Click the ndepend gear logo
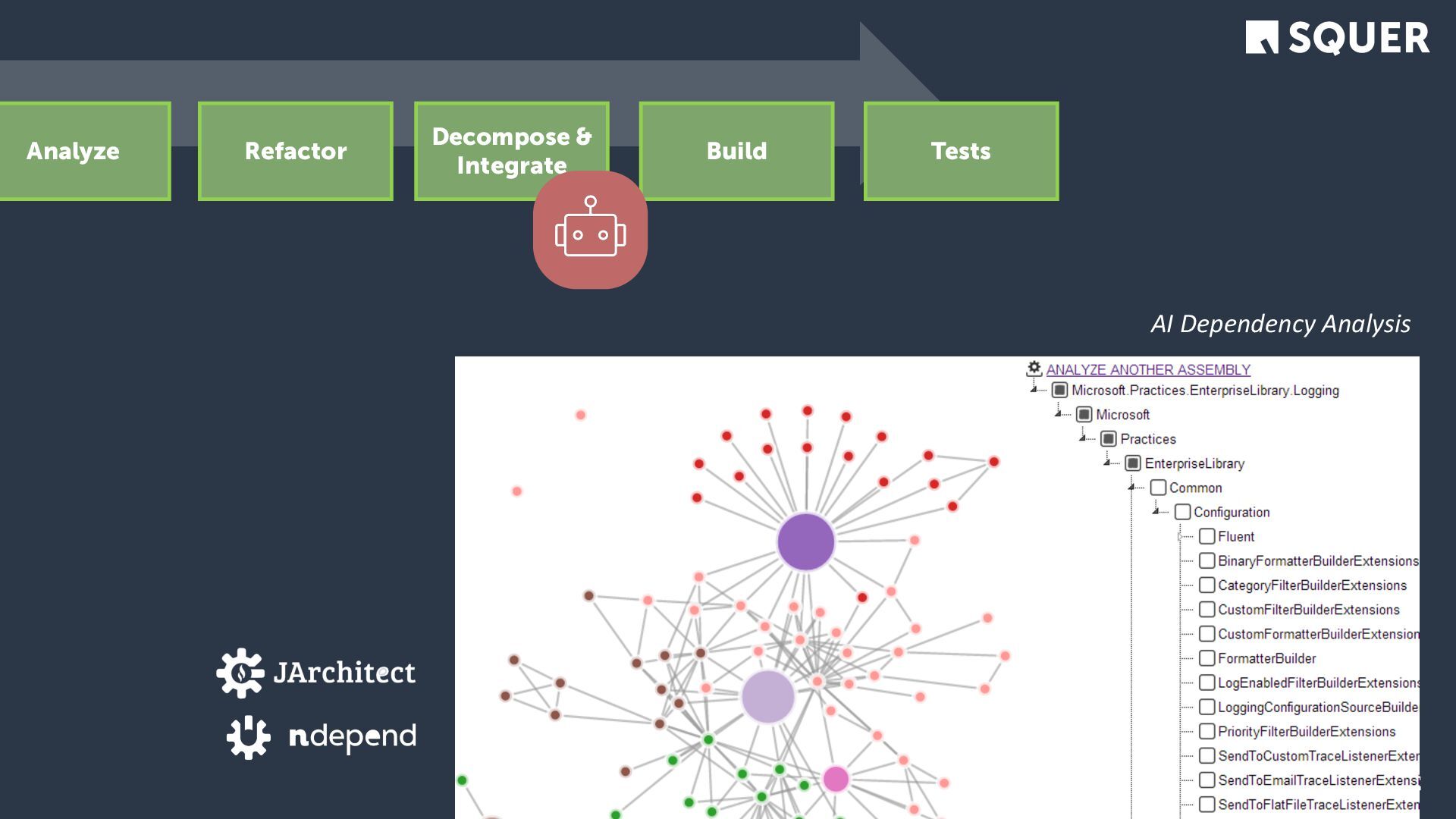Screen dimensions: 1456x819 click(248, 737)
